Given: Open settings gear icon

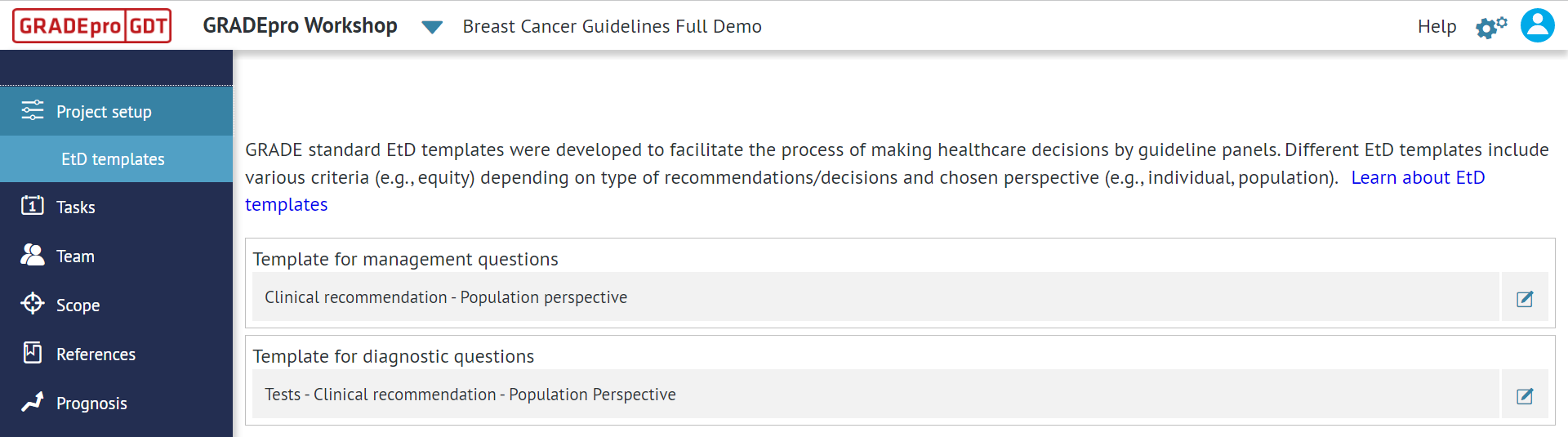Looking at the screenshot, I should pos(1490,27).
